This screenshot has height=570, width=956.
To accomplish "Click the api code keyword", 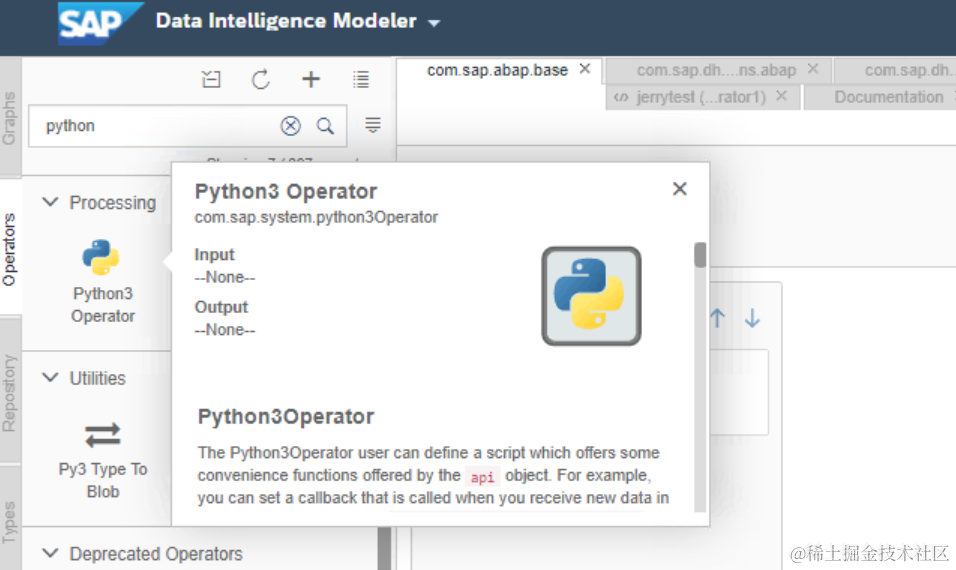I will [x=482, y=477].
